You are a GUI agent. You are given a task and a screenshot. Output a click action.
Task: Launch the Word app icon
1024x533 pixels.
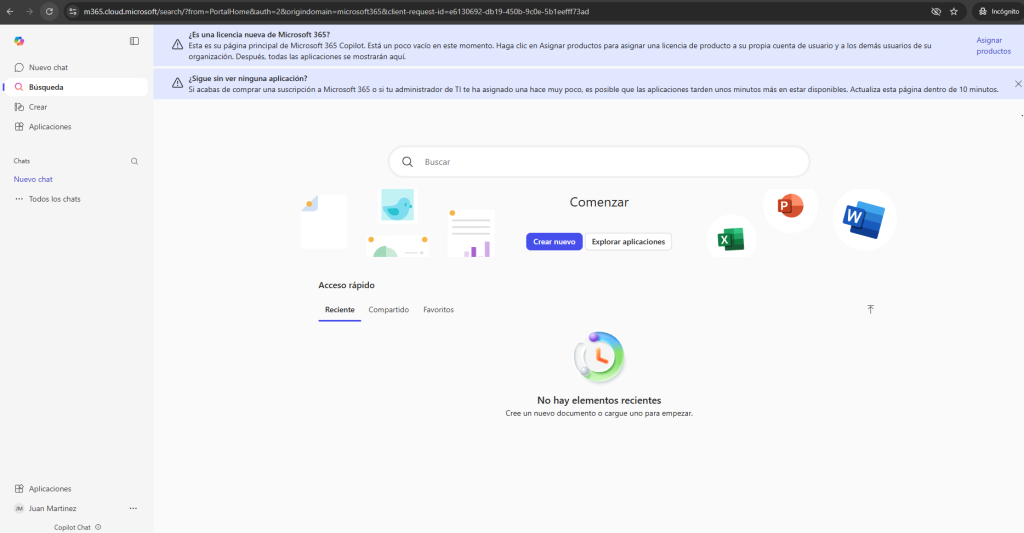click(x=863, y=218)
